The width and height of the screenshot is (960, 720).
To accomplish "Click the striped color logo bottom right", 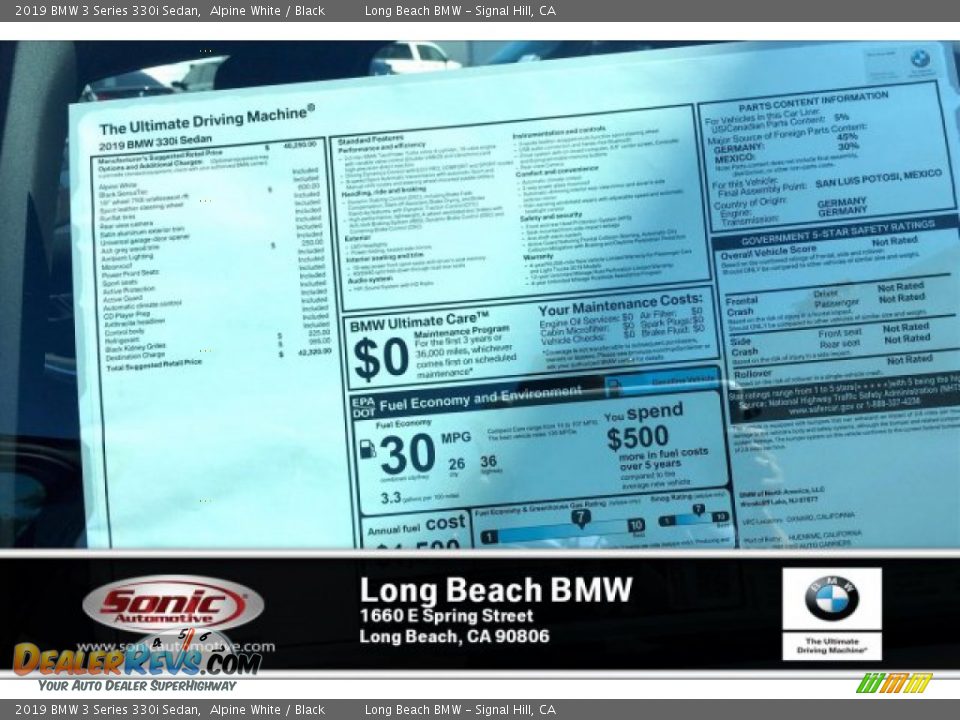I will (894, 683).
